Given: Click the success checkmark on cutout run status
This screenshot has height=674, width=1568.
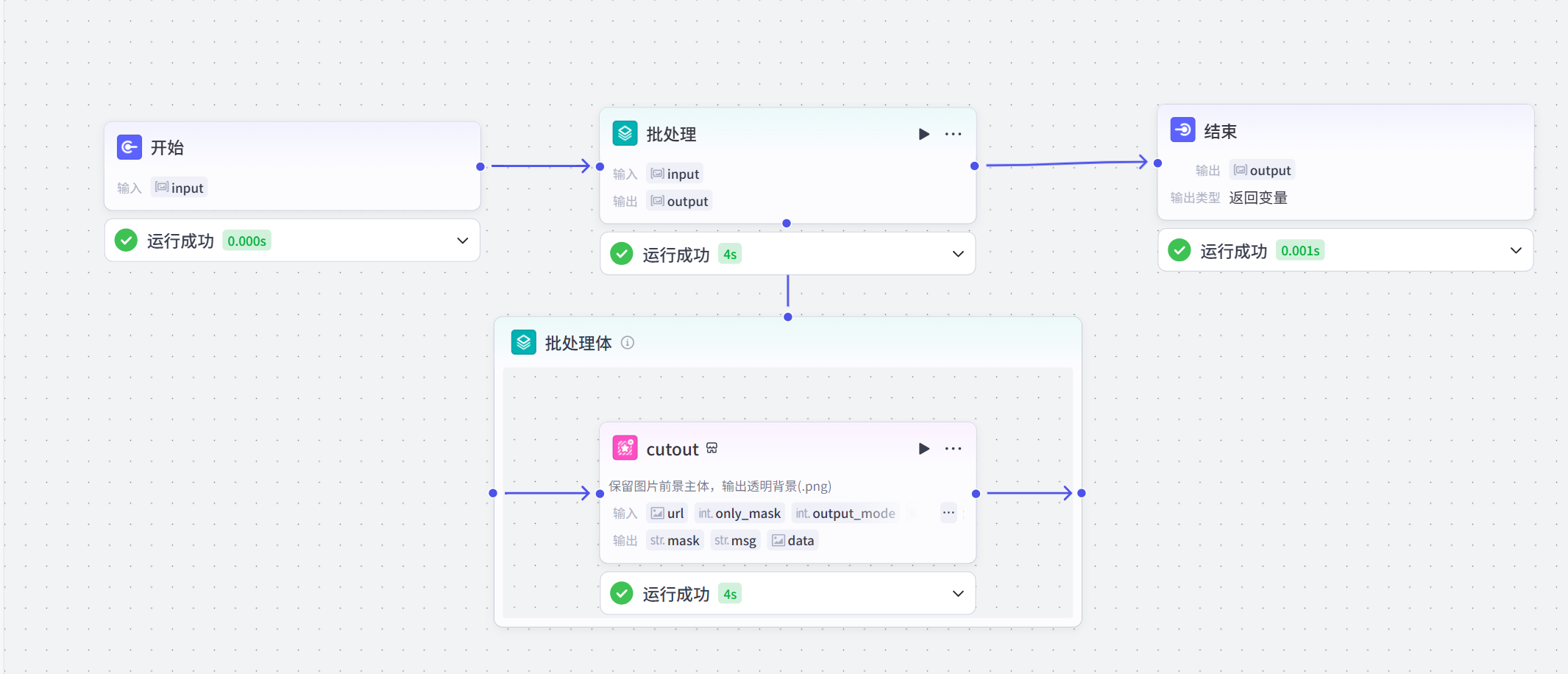Looking at the screenshot, I should click(x=622, y=593).
